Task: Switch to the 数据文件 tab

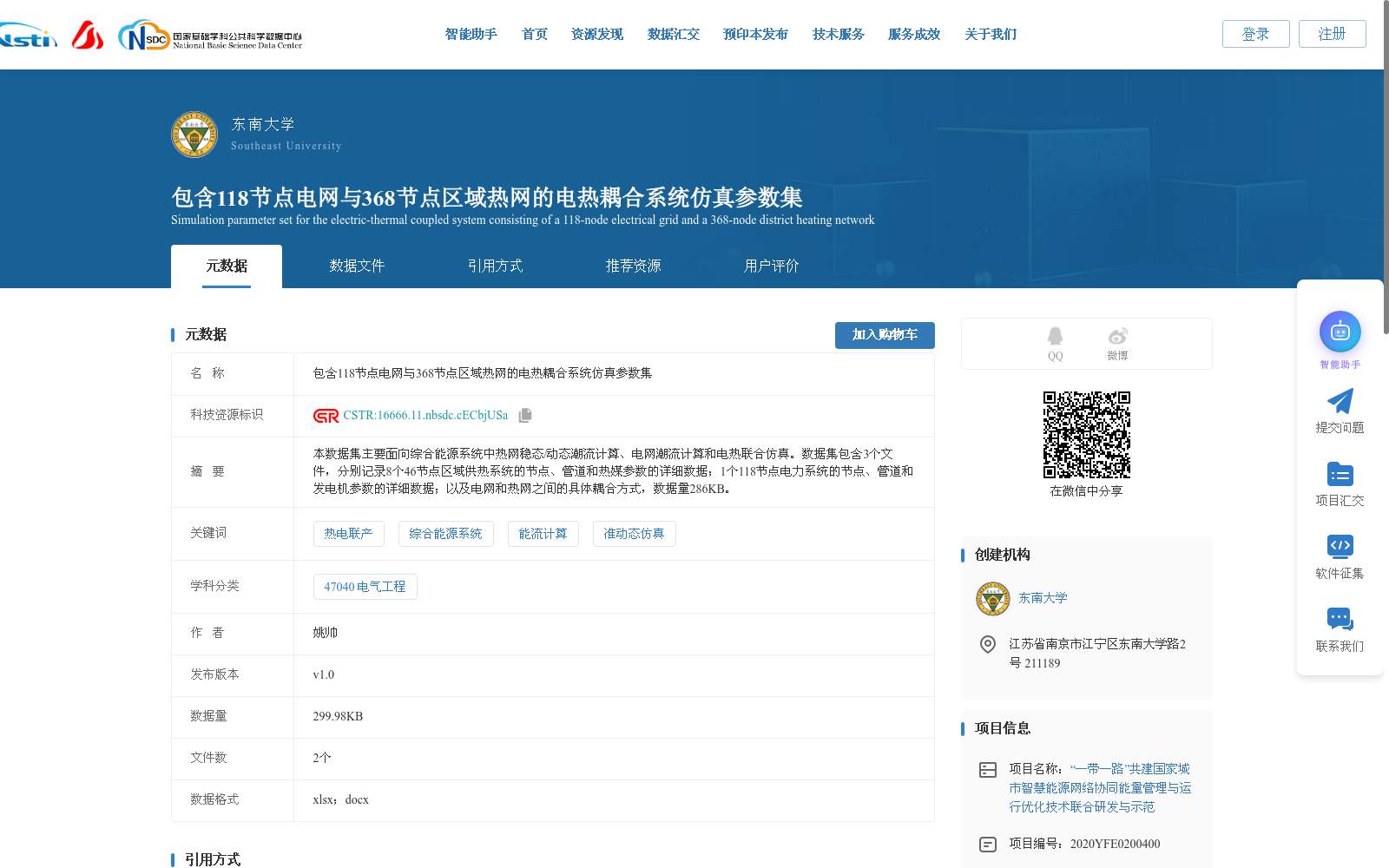Action: pos(357,266)
